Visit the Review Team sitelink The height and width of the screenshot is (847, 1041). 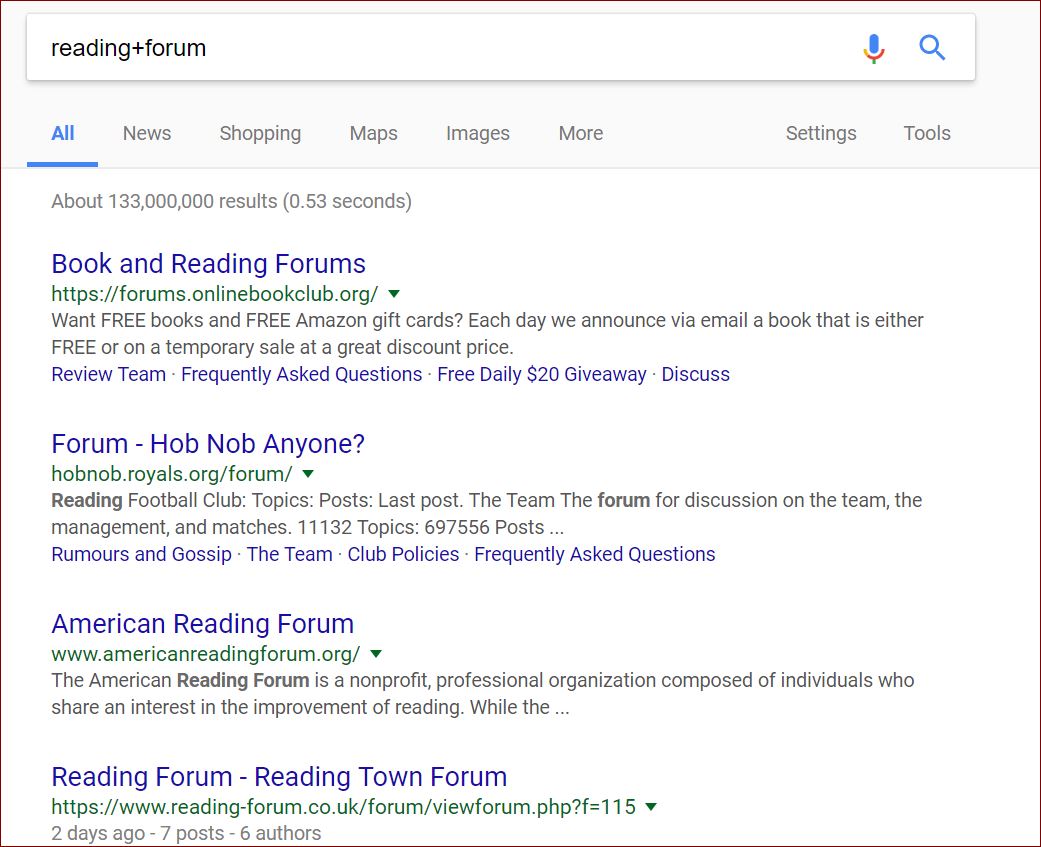108,374
